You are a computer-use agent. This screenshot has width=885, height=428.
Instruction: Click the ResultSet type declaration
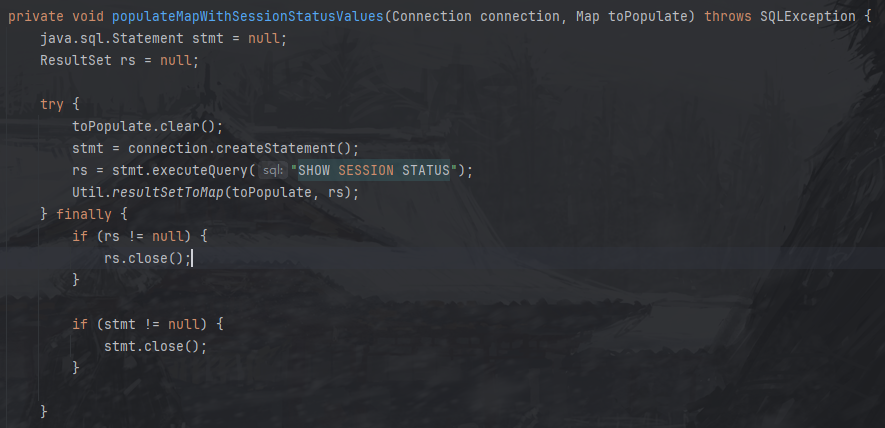(76, 60)
